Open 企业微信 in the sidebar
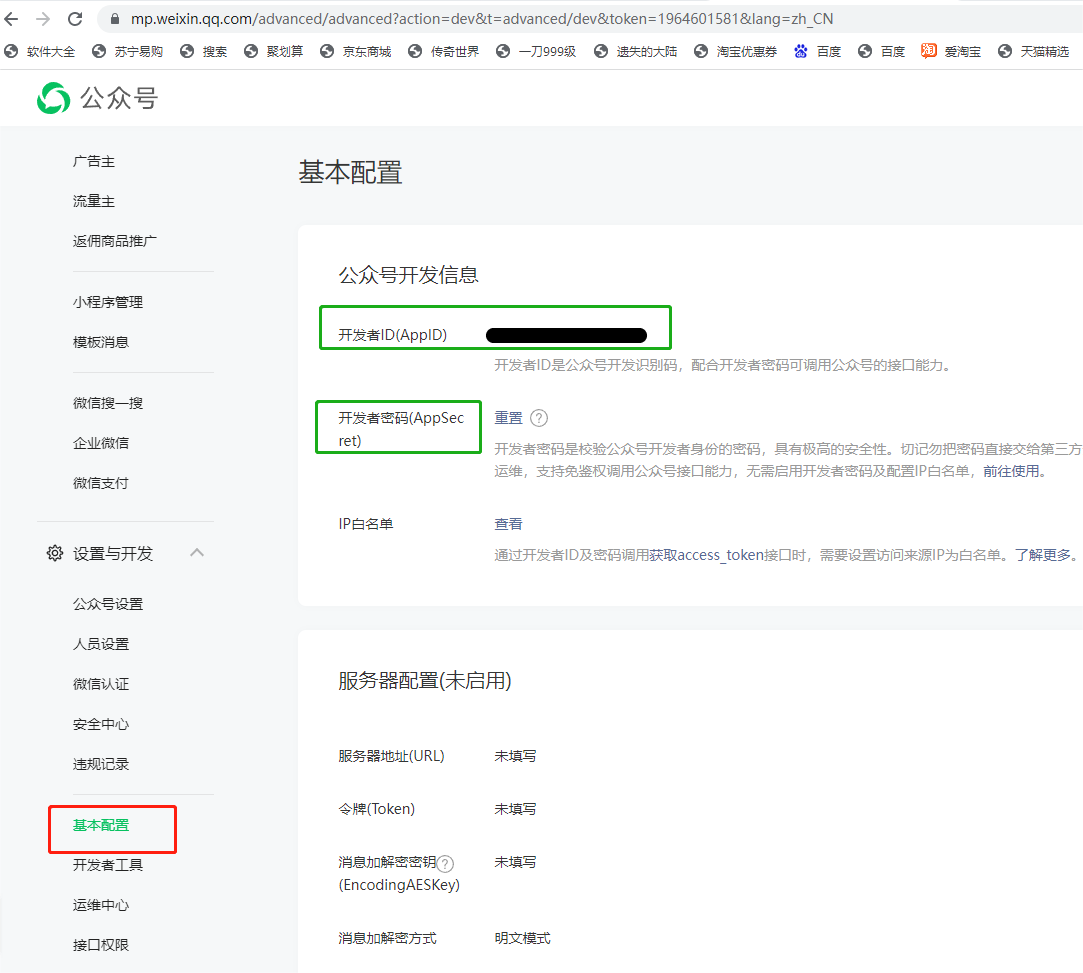 click(101, 443)
